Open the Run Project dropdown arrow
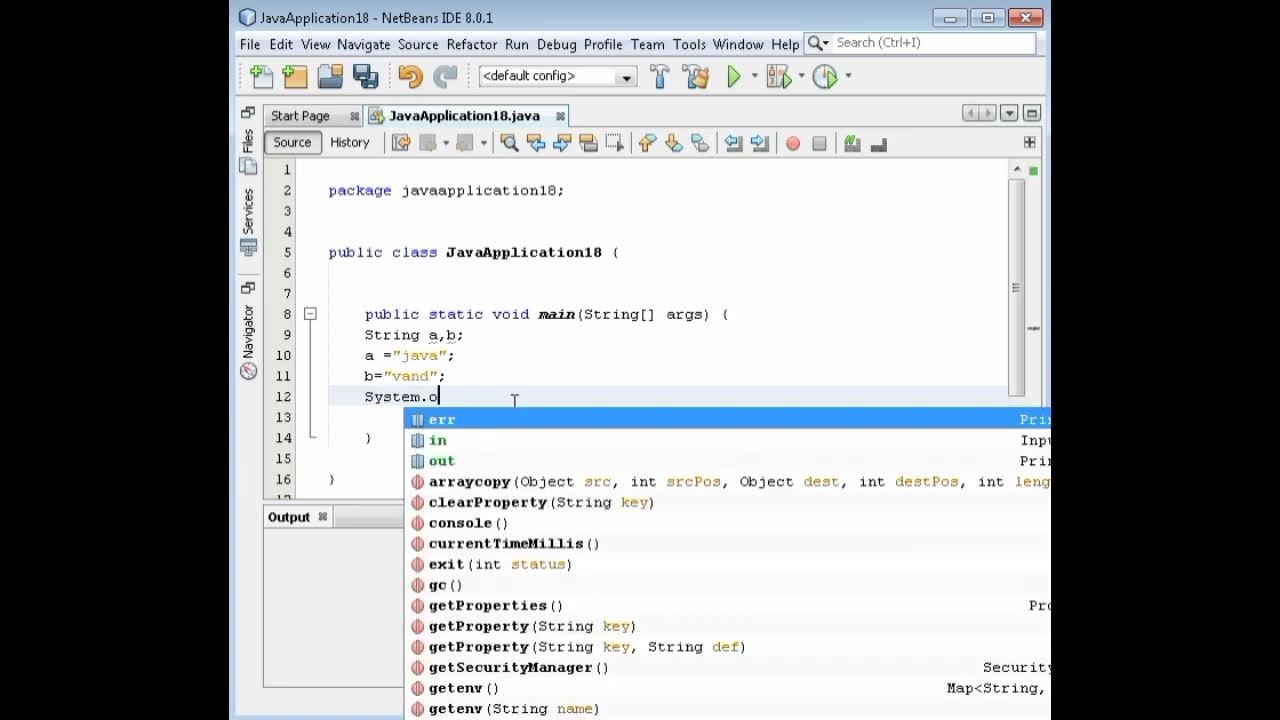The image size is (1280, 720). 753,76
